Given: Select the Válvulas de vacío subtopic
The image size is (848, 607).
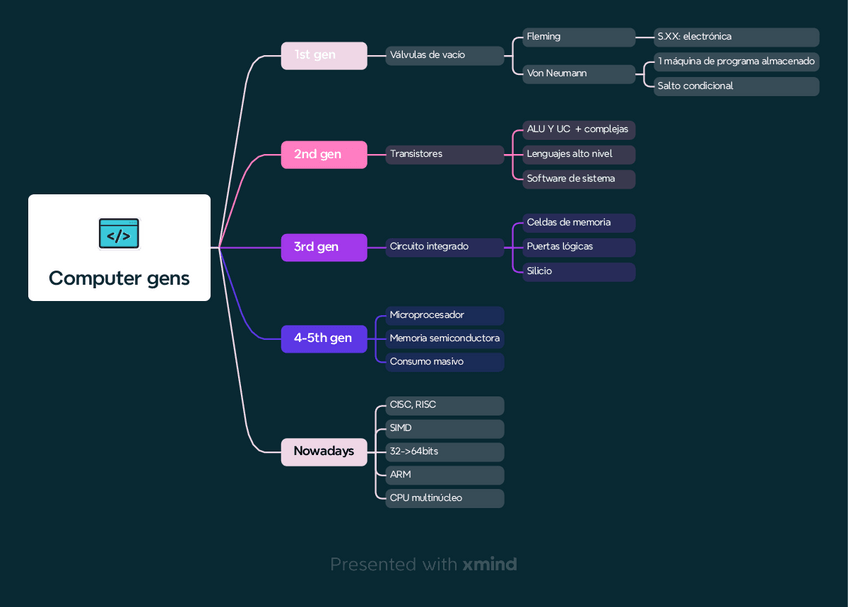Looking at the screenshot, I should coord(444,55).
